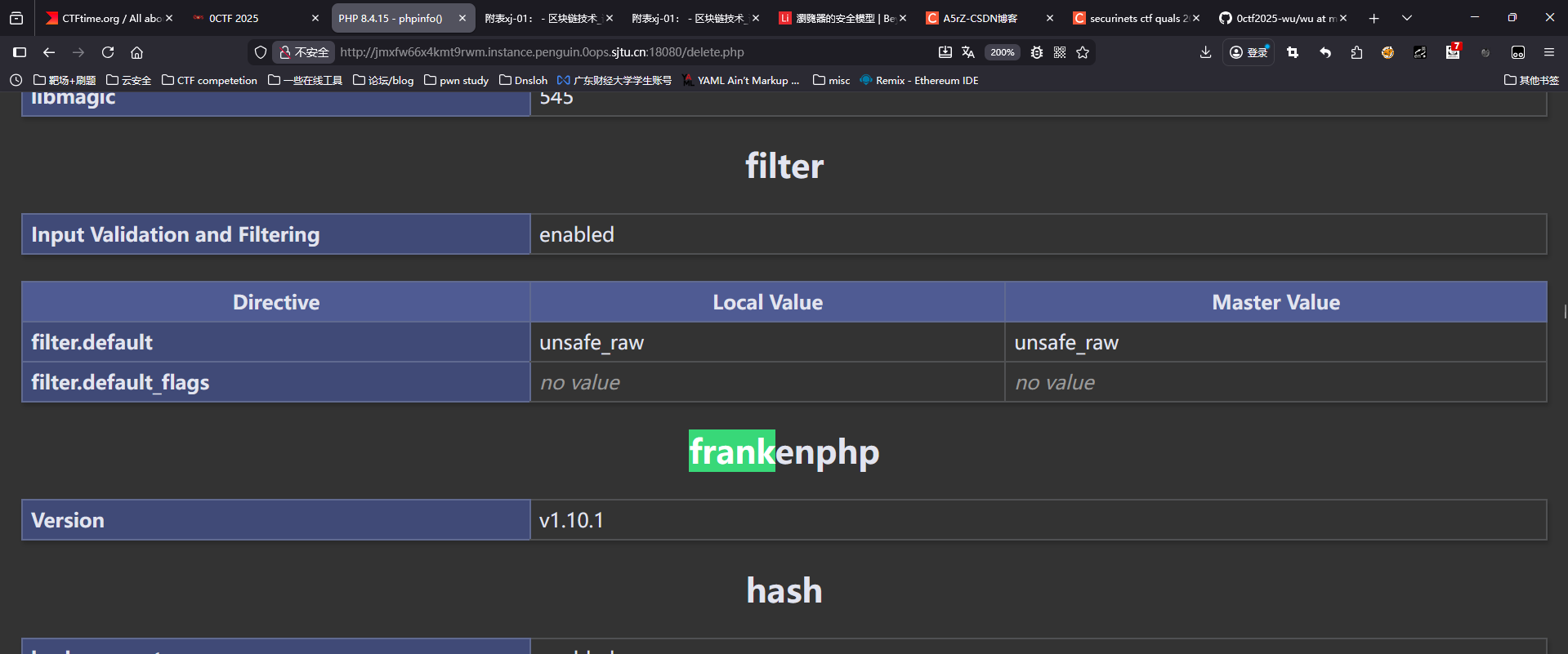Bookmark this page with the star icon
The image size is (1568, 654).
[x=1083, y=52]
